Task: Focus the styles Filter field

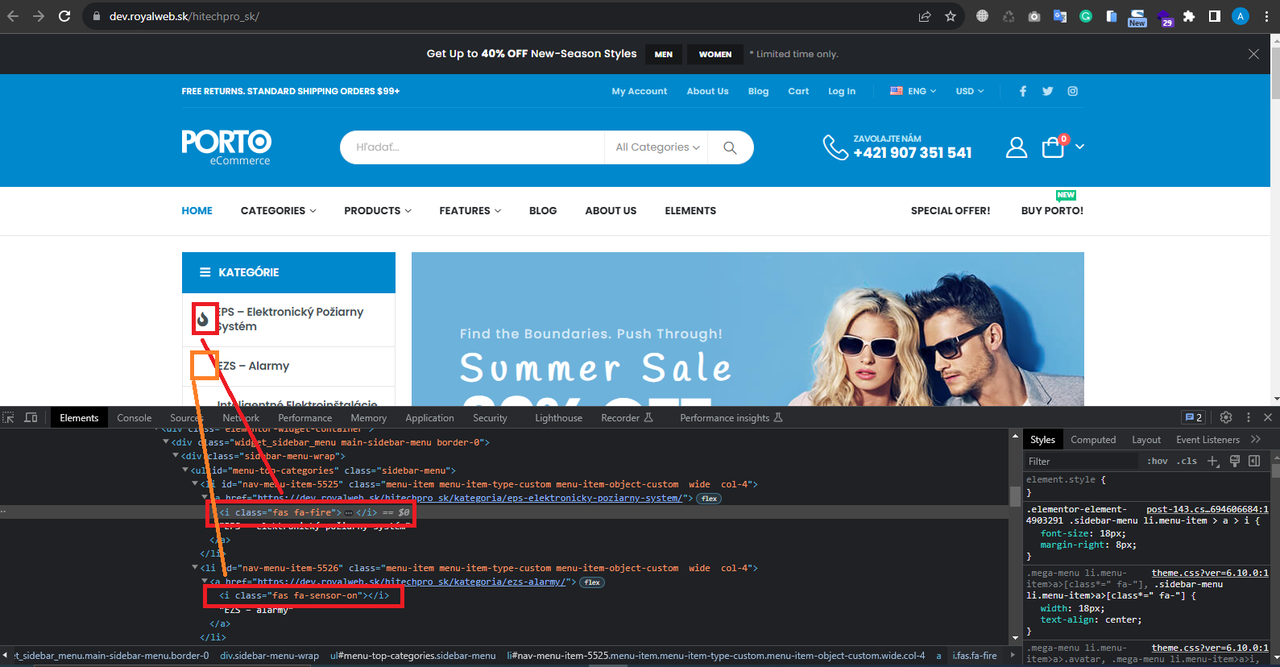Action: coord(1083,461)
